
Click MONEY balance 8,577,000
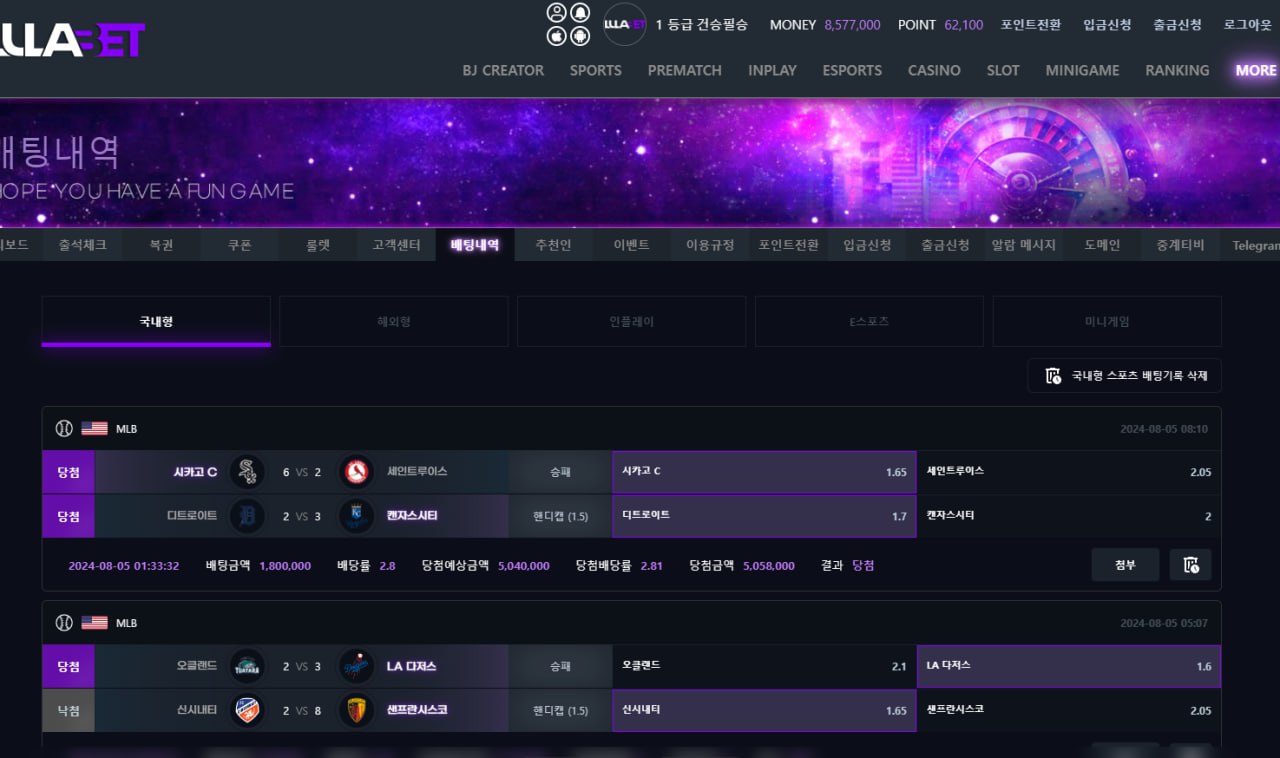pyautogui.click(x=852, y=25)
